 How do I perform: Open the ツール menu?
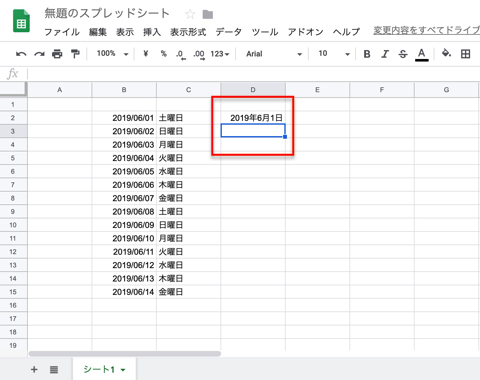265,32
